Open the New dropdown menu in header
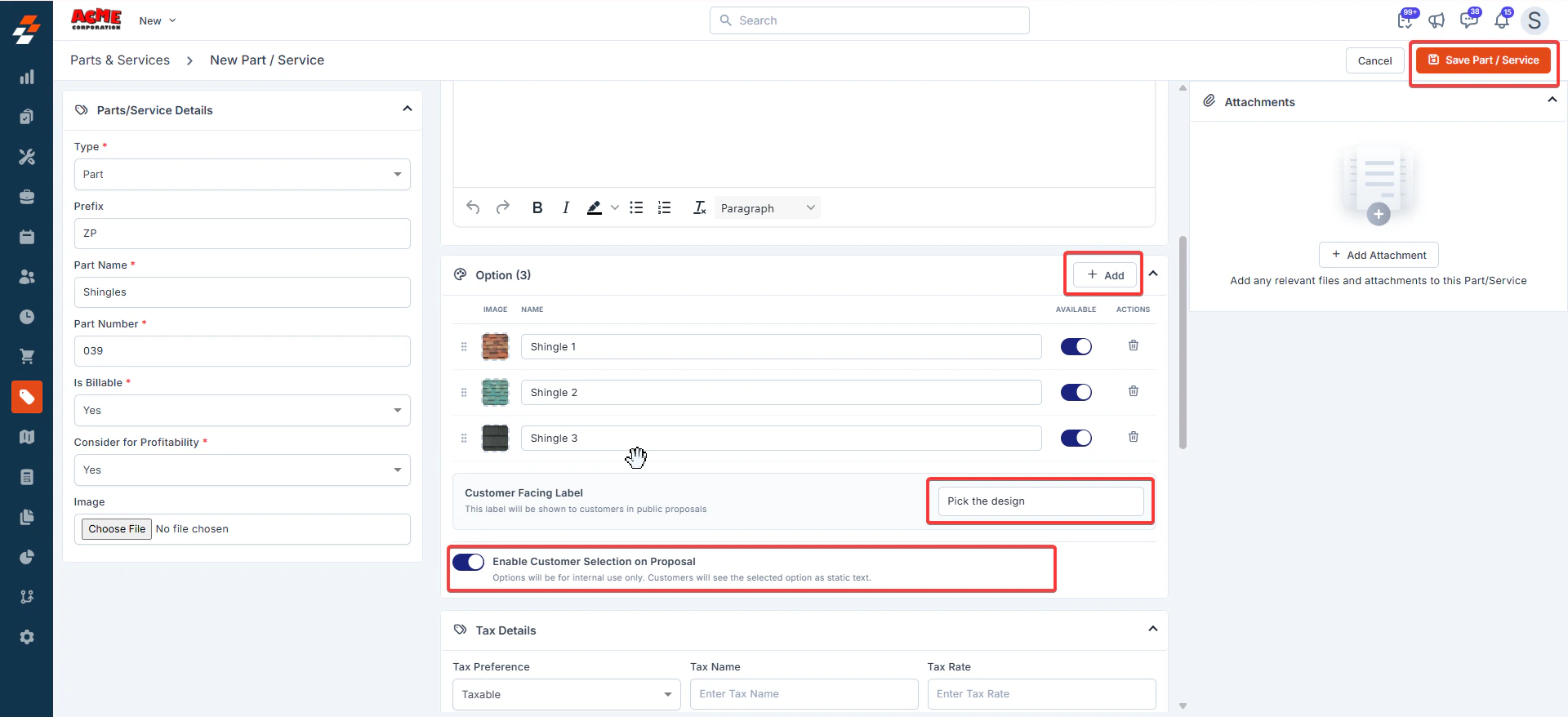 [x=158, y=20]
